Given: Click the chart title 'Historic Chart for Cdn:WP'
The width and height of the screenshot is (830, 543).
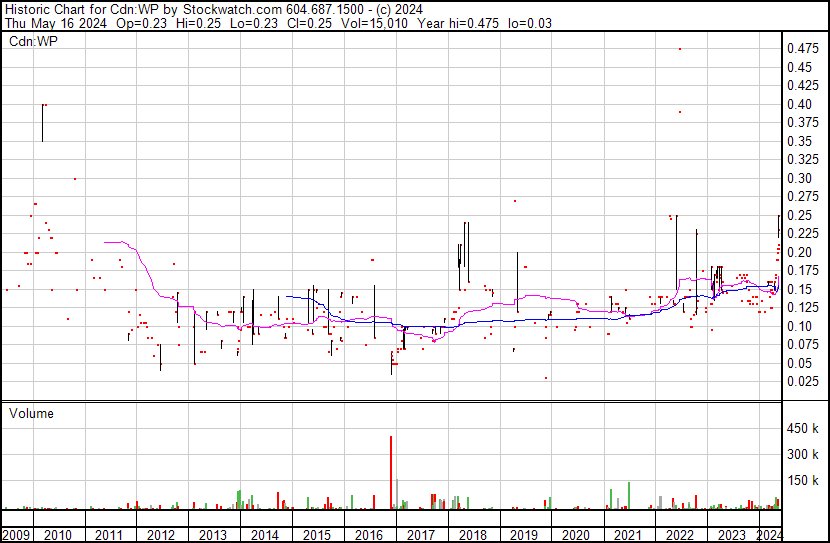Looking at the screenshot, I should coord(82,10).
